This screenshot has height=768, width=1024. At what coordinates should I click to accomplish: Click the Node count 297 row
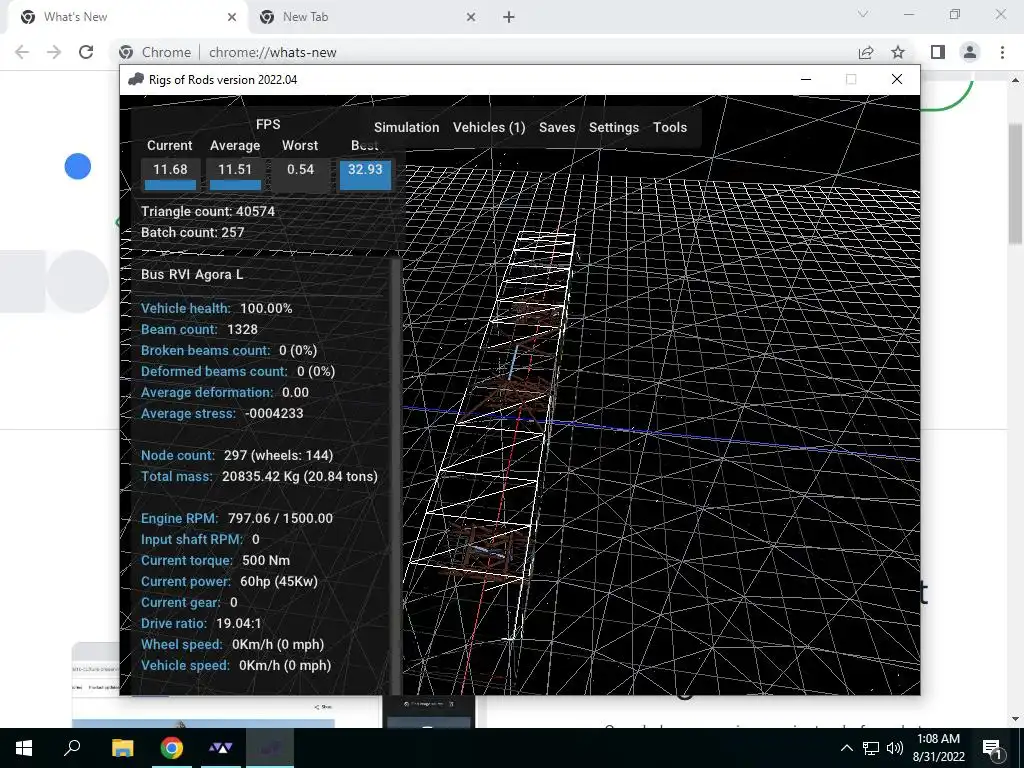(237, 455)
